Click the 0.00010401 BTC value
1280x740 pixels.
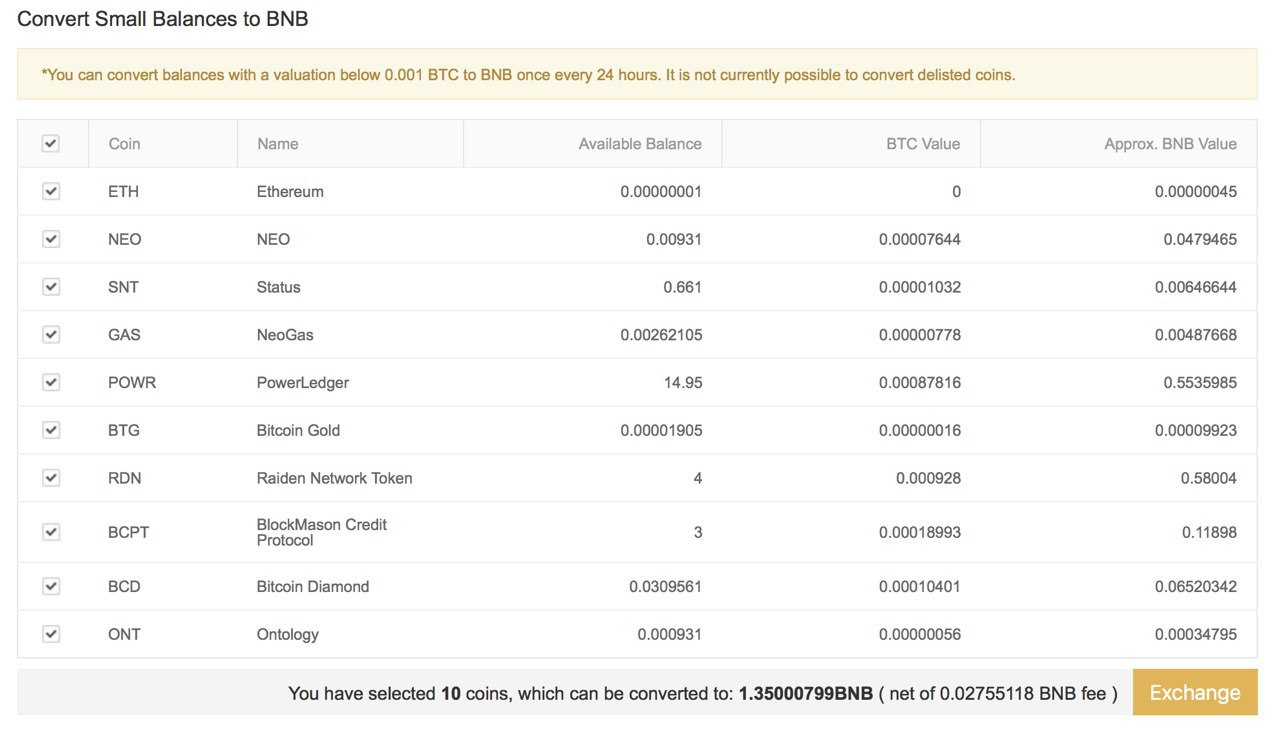click(920, 586)
